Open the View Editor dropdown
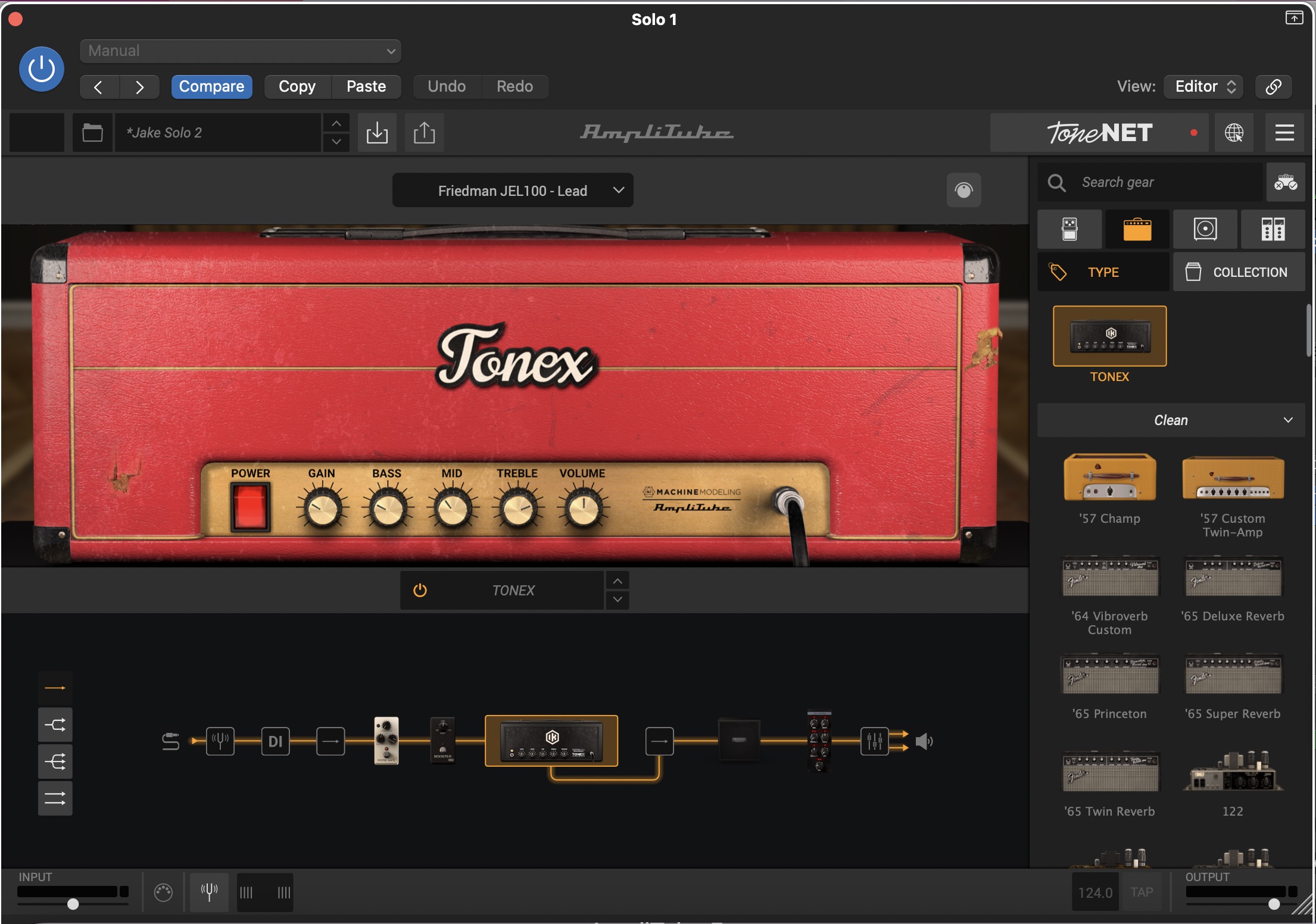The height and width of the screenshot is (924, 1316). [x=1204, y=87]
